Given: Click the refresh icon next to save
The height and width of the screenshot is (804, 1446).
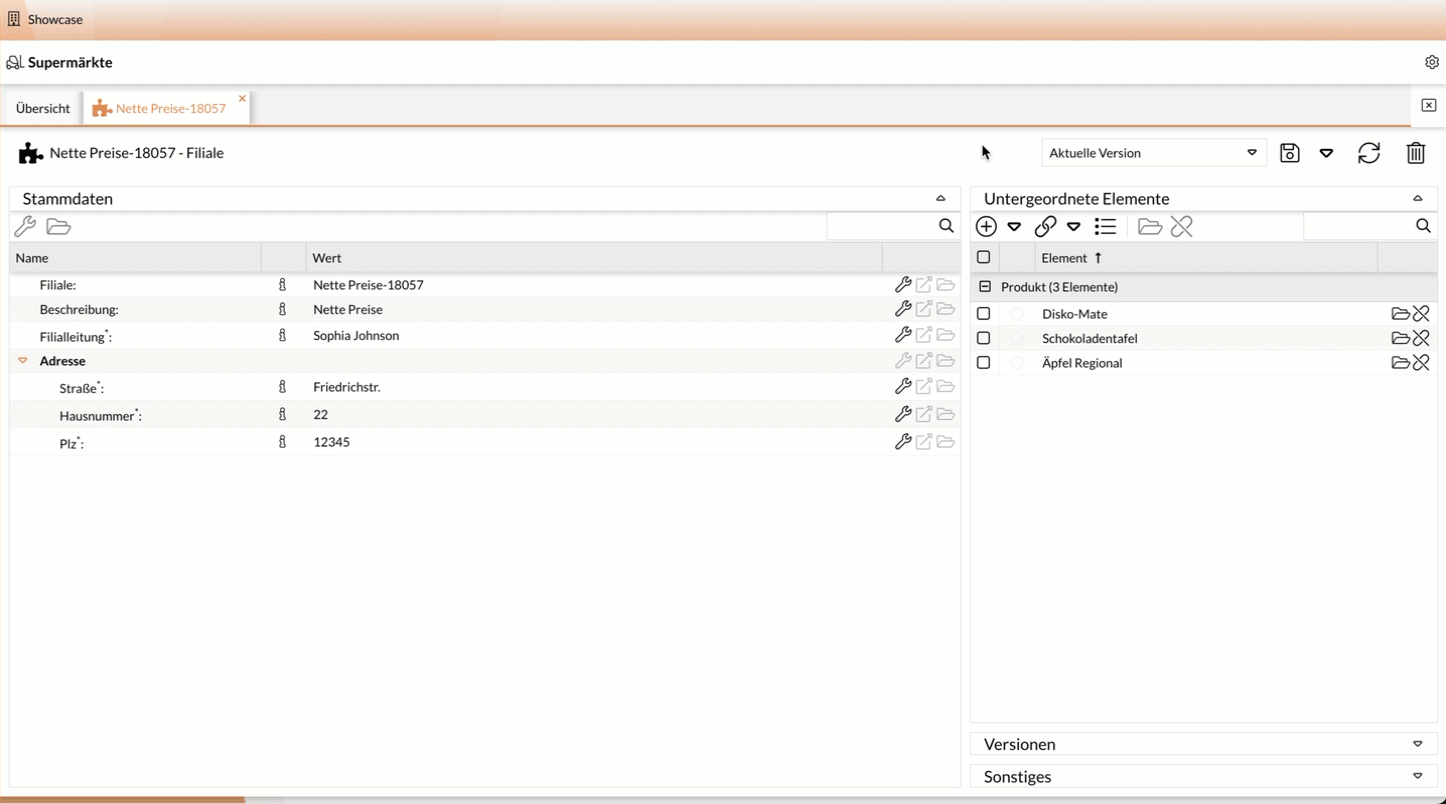Looking at the screenshot, I should (x=1368, y=153).
